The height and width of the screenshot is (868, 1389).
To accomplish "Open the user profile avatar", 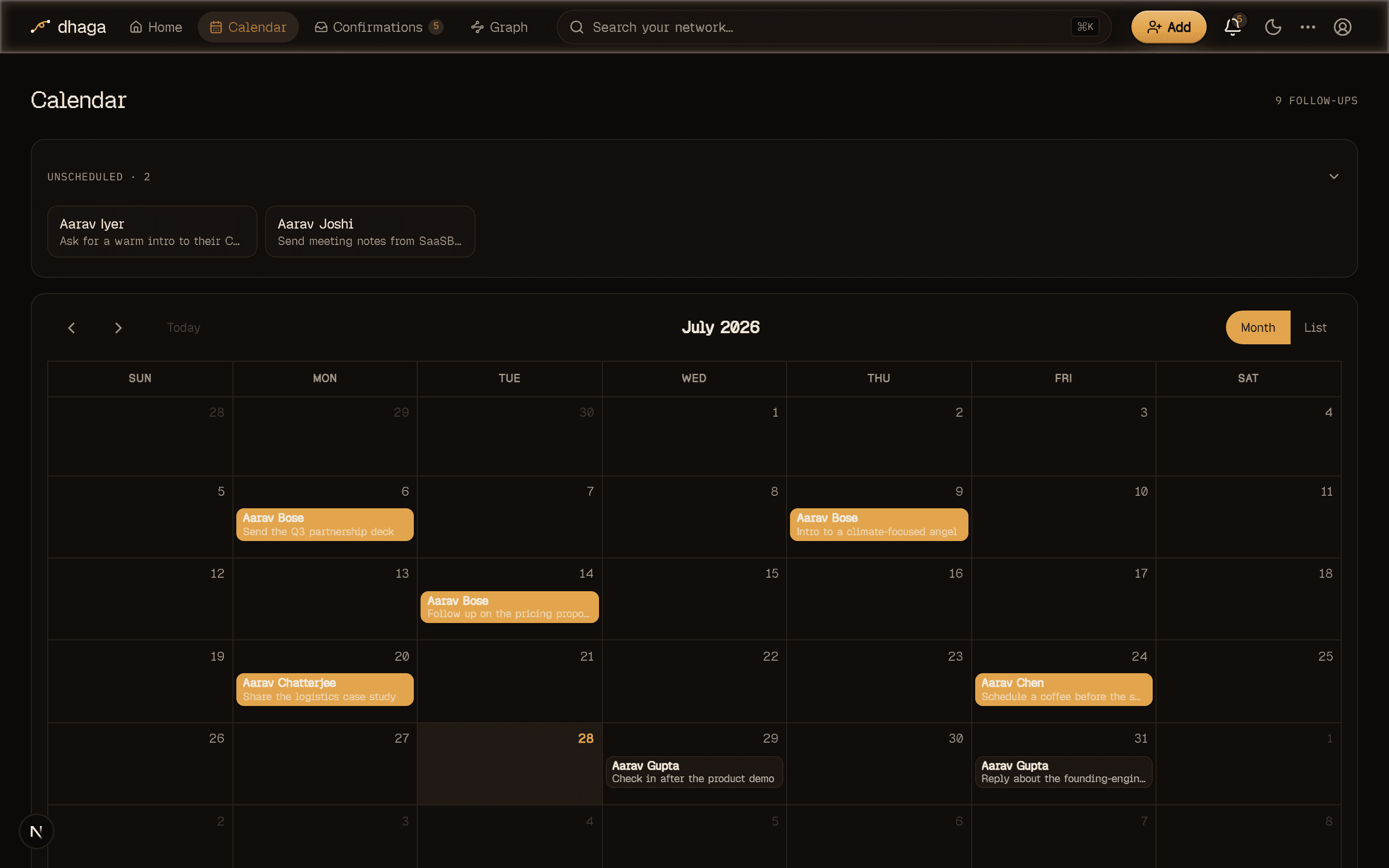I will [x=1342, y=27].
